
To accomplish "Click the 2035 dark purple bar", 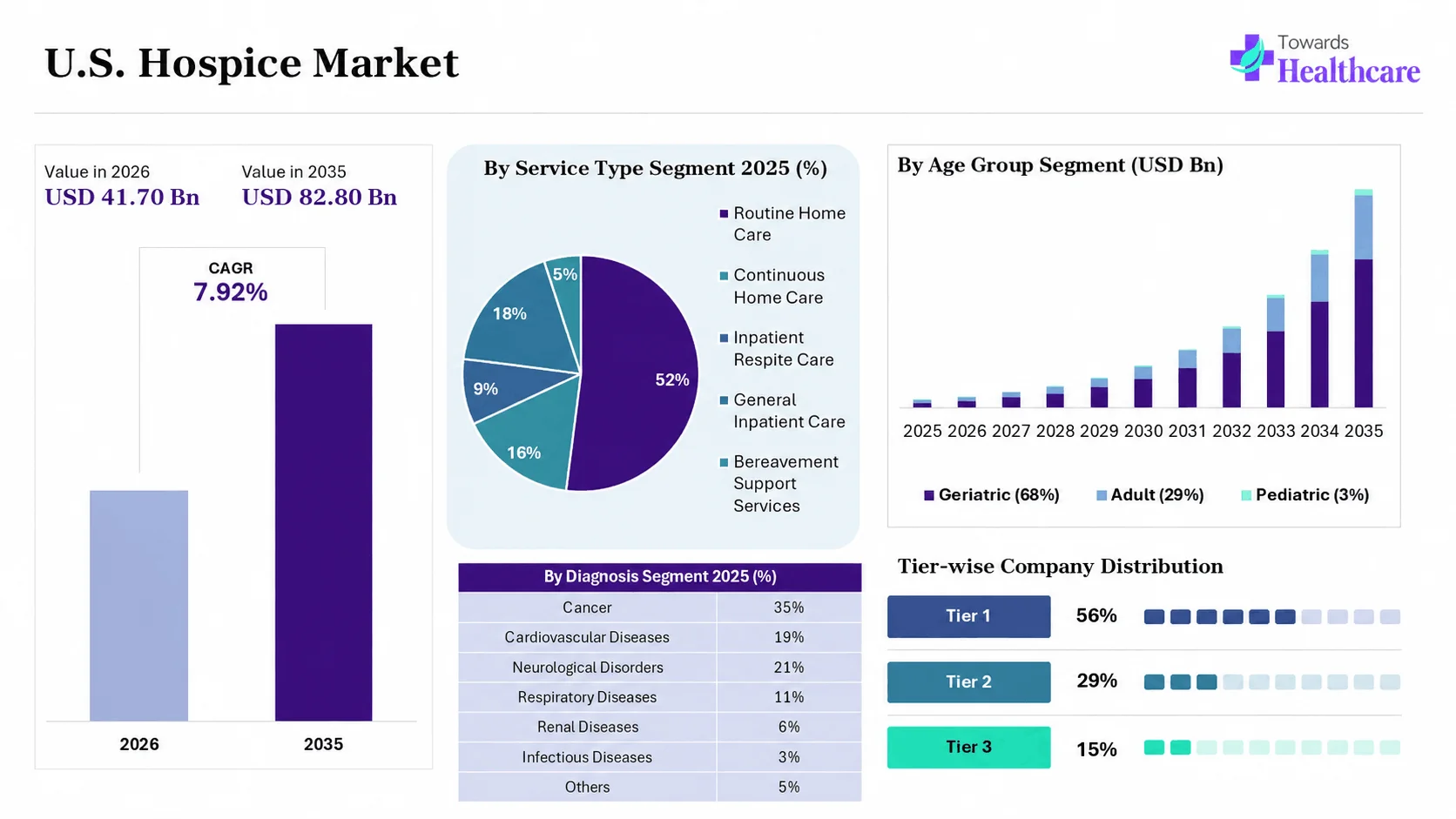I will (323, 522).
